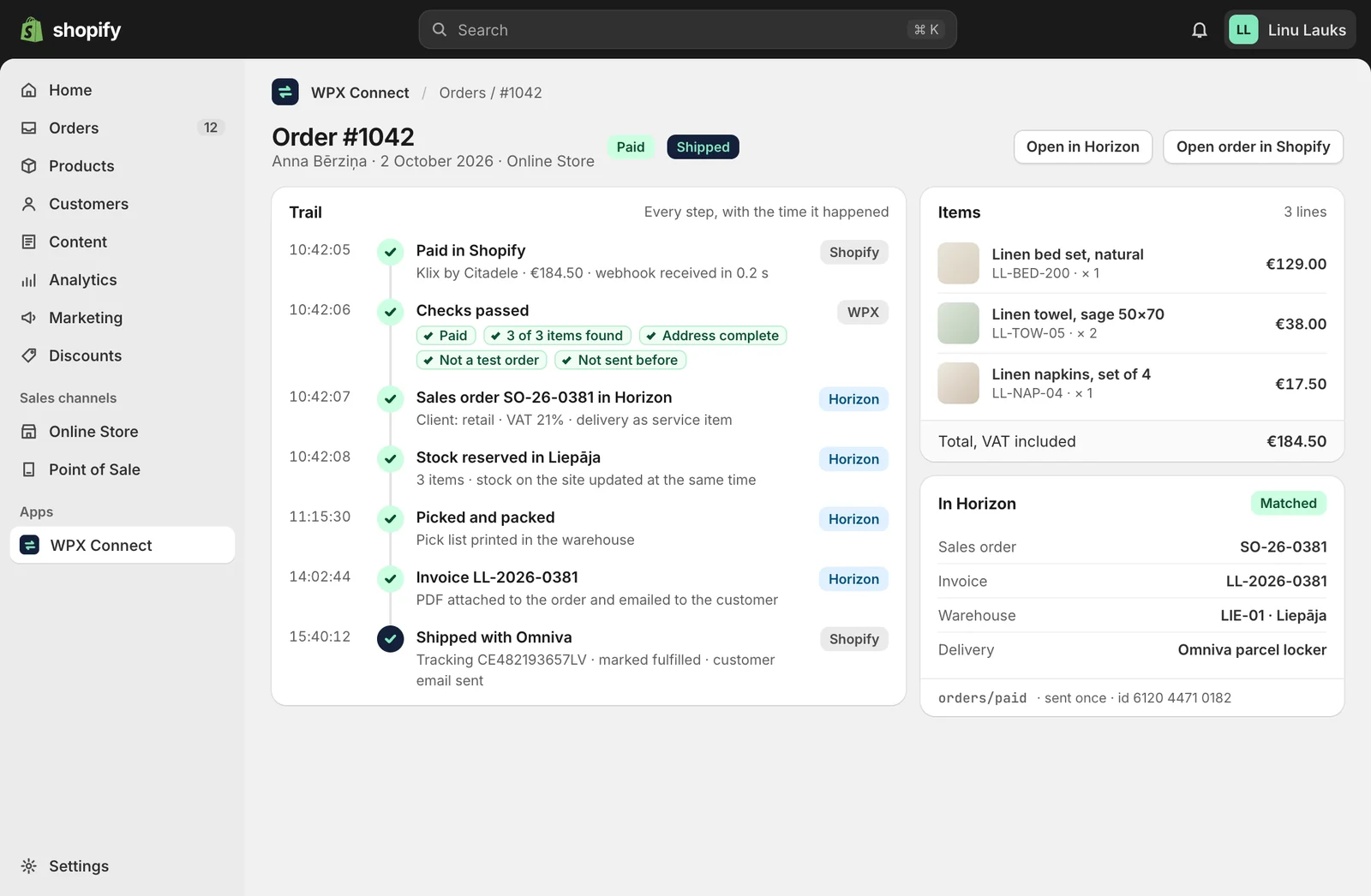Click Open in Horizon button

1083,146
